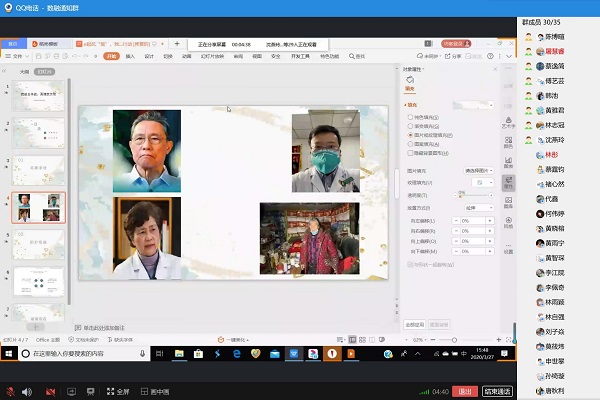Switch to the 幻灯片放映 slideshow tab

pyautogui.click(x=212, y=56)
